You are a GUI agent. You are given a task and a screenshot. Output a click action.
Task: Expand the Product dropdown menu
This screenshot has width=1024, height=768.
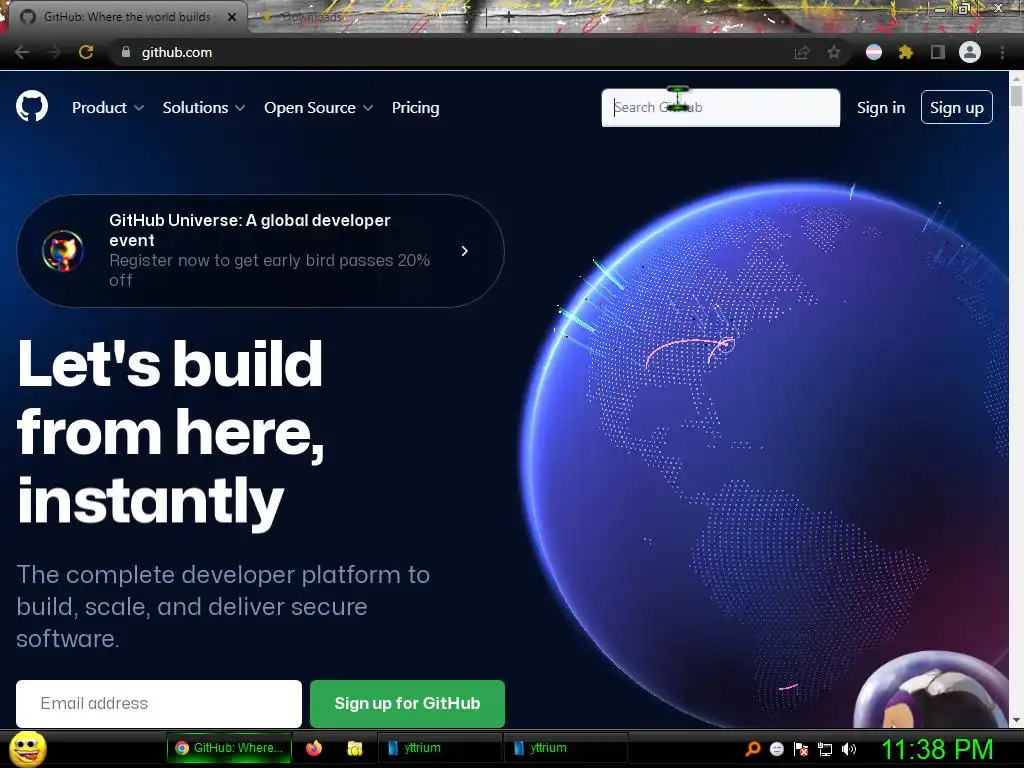pyautogui.click(x=108, y=108)
